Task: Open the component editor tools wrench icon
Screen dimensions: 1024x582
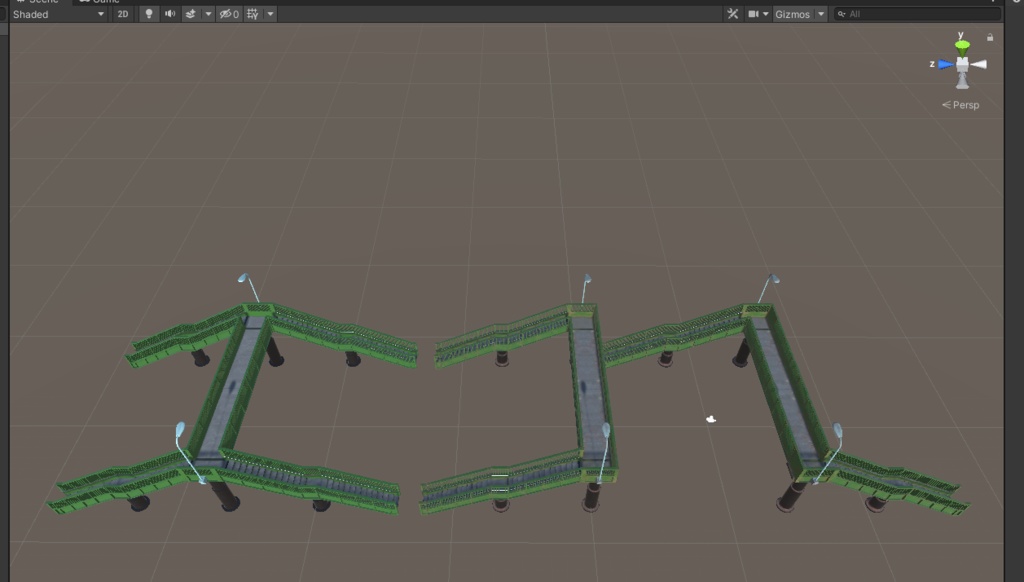Action: click(x=733, y=14)
